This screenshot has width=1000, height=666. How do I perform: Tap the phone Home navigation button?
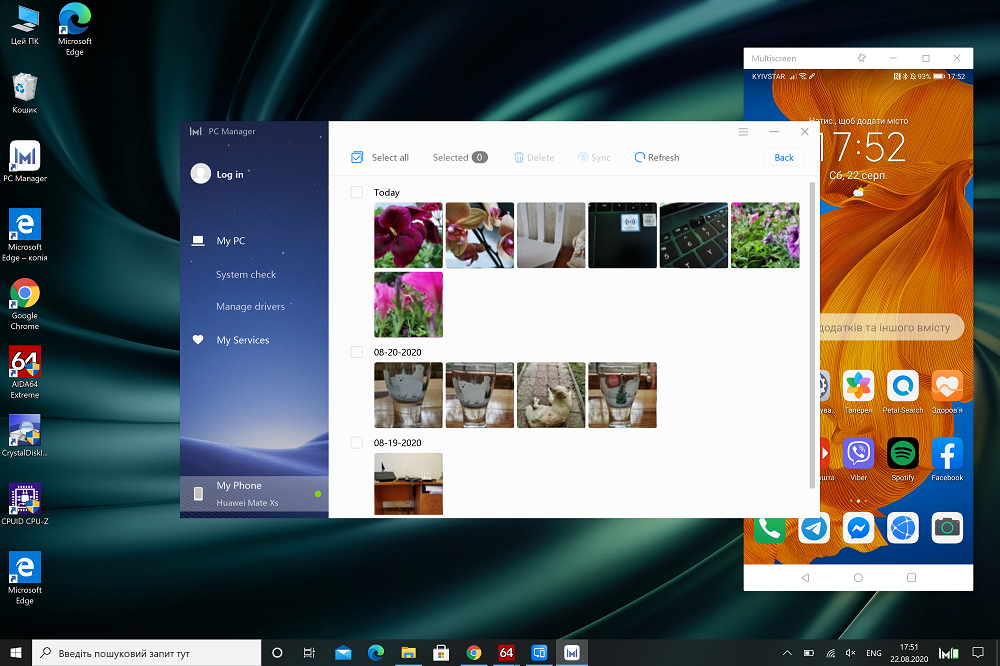(x=858, y=577)
